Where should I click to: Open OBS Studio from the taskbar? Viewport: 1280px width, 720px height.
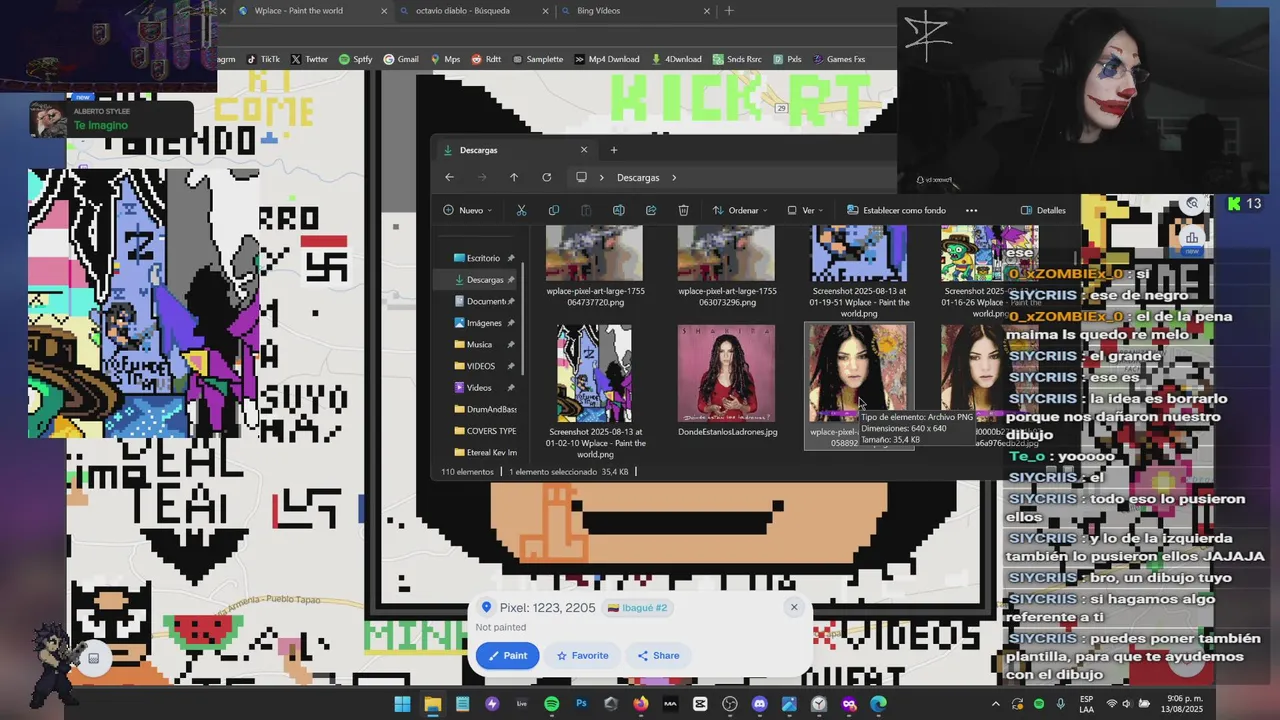[x=730, y=704]
